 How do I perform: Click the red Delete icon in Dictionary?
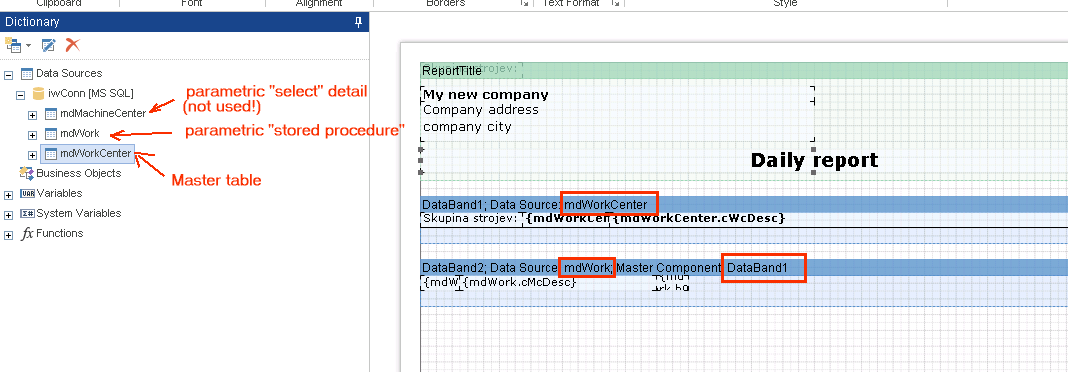pos(73,46)
